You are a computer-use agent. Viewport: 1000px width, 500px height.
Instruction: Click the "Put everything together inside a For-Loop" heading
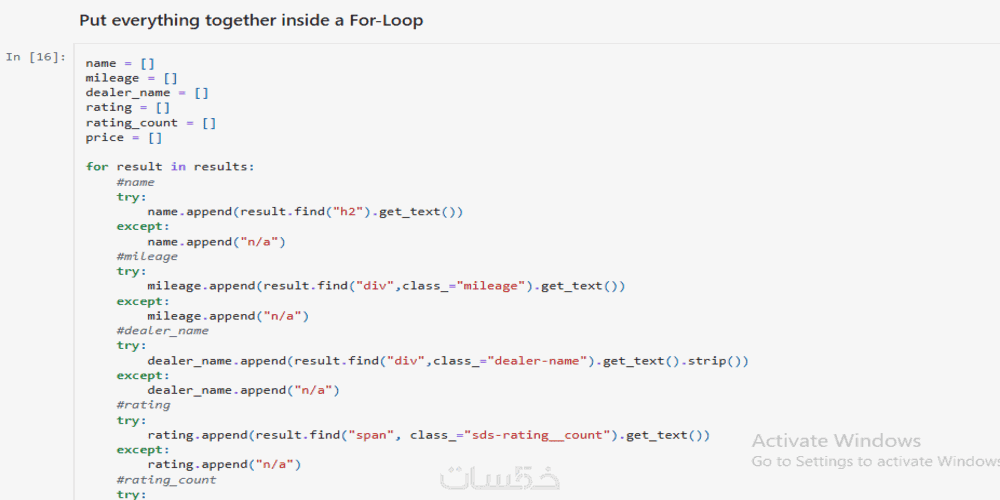(251, 20)
